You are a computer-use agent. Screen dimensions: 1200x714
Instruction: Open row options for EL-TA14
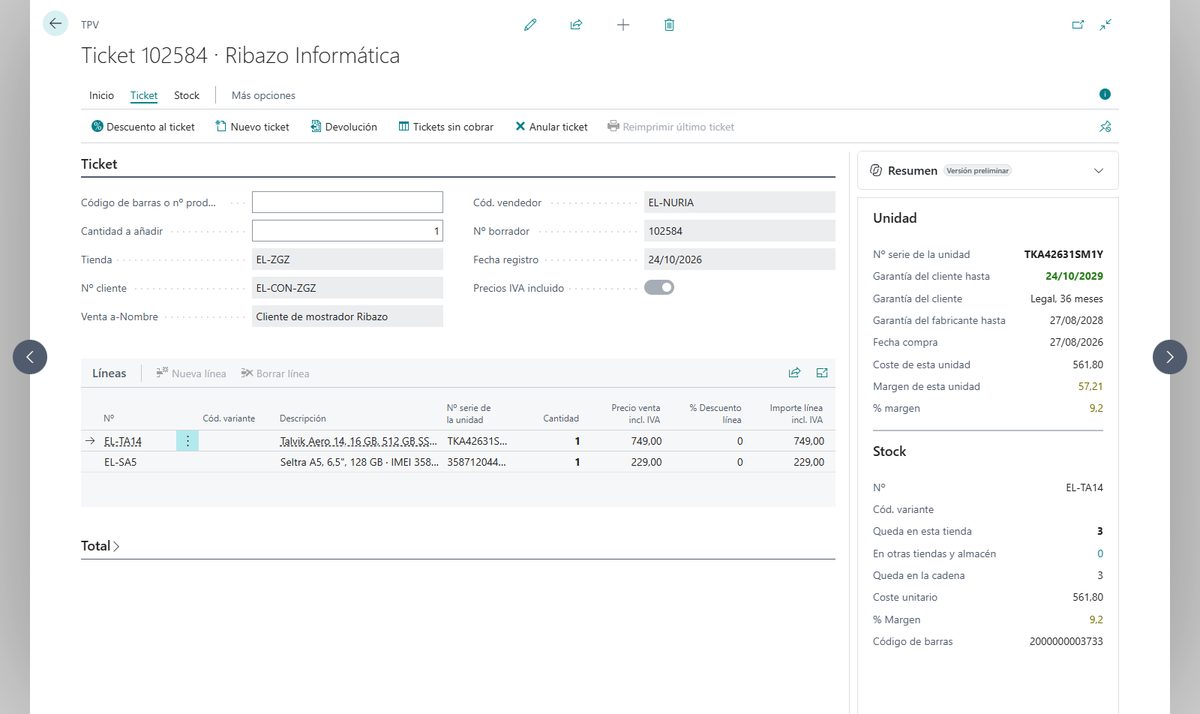[x=187, y=441]
